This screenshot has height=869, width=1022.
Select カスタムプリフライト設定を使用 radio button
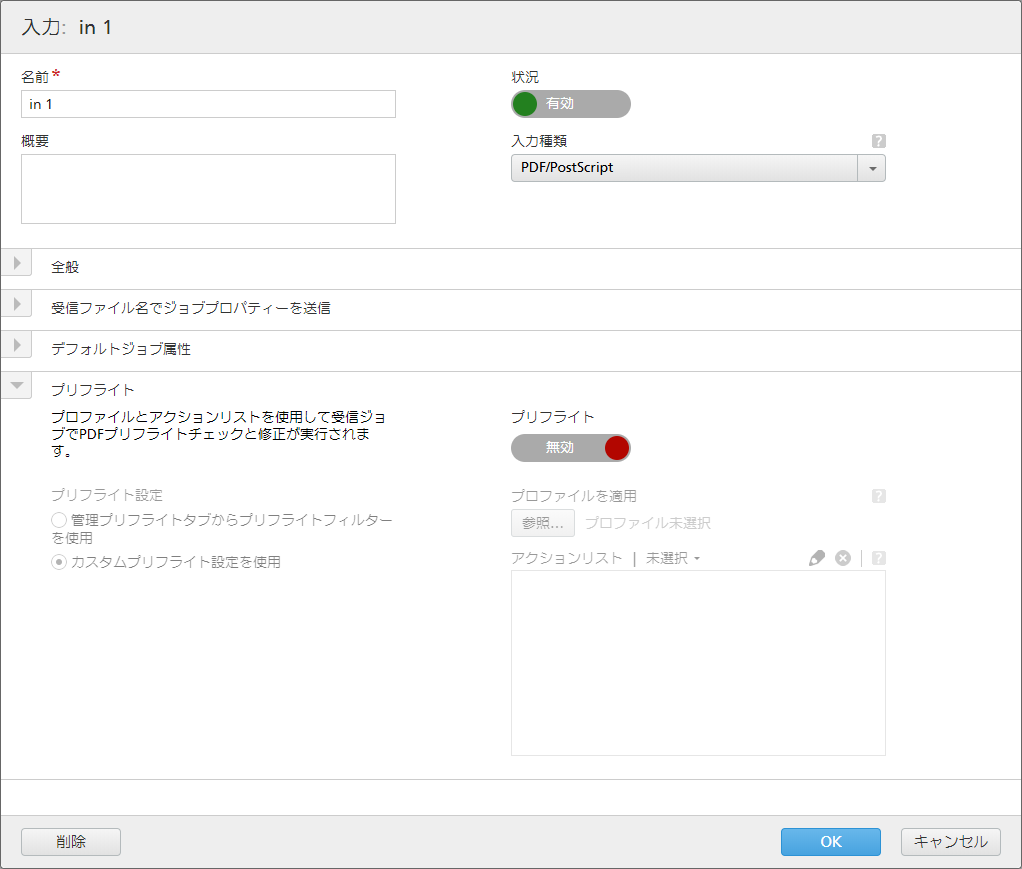(59, 562)
